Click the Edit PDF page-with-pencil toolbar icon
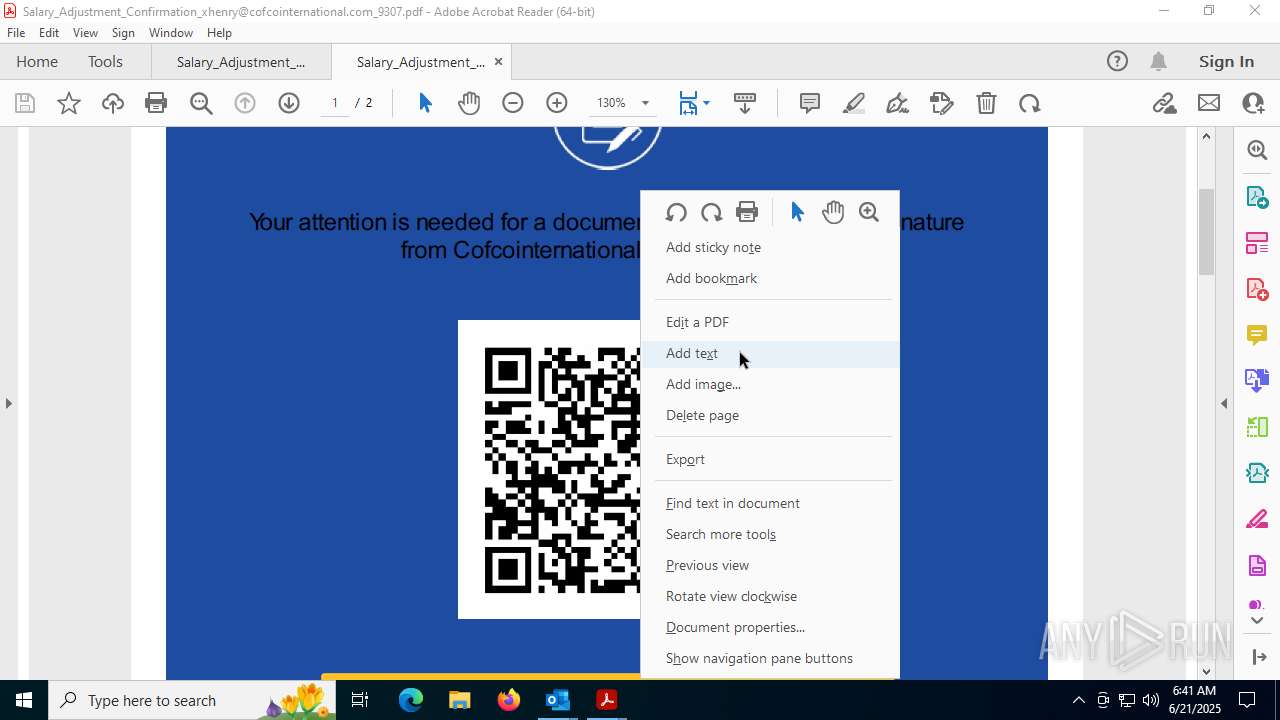Screen dimensions: 1280x720 point(942,103)
